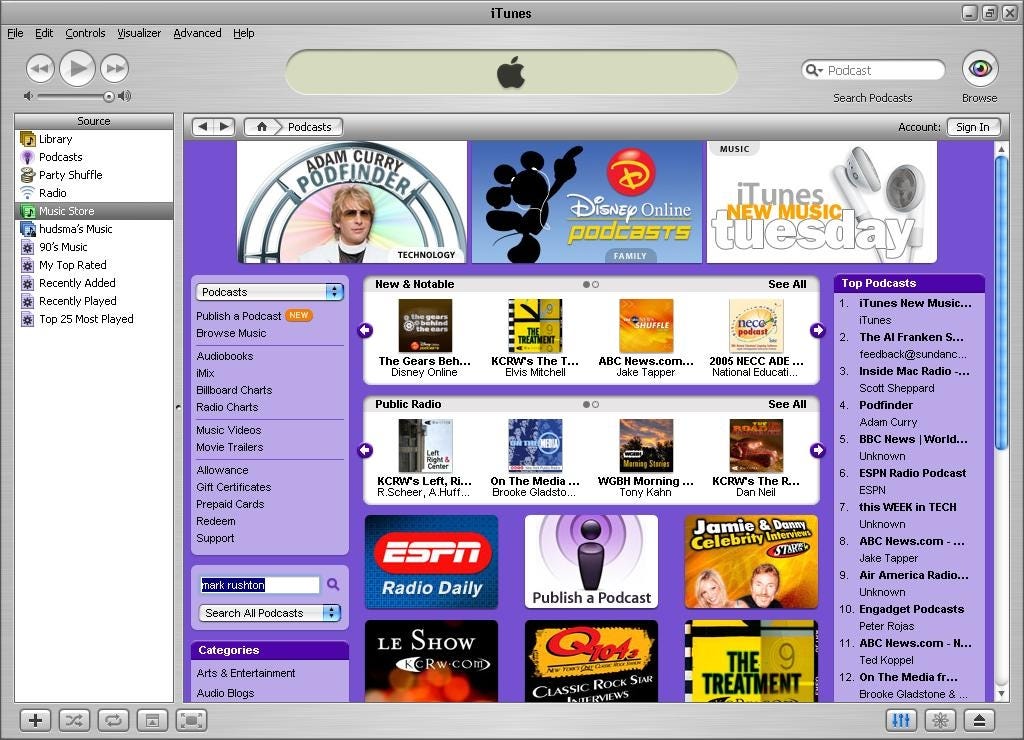This screenshot has width=1024, height=740.
Task: Click the Browse Music link
Action: tap(231, 333)
